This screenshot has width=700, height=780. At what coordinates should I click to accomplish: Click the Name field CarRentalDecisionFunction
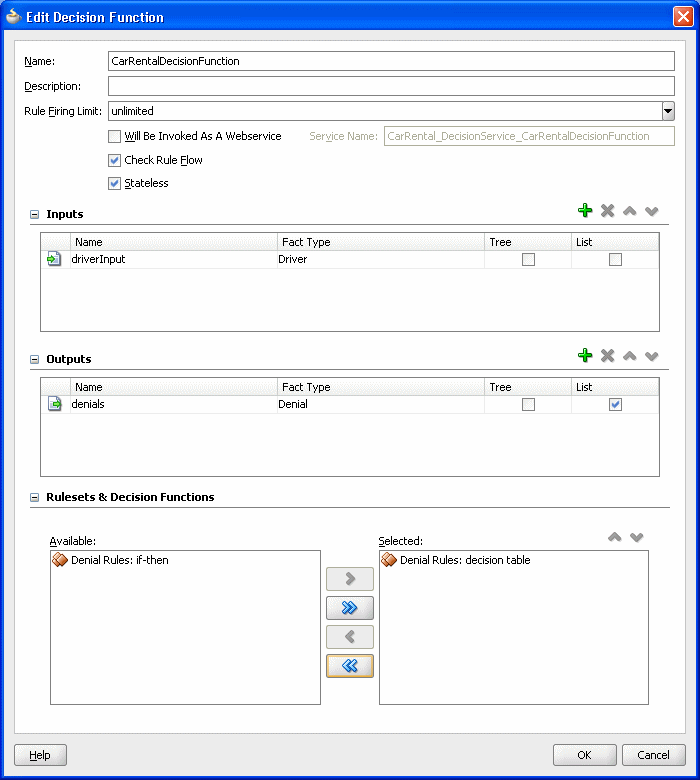click(x=391, y=61)
